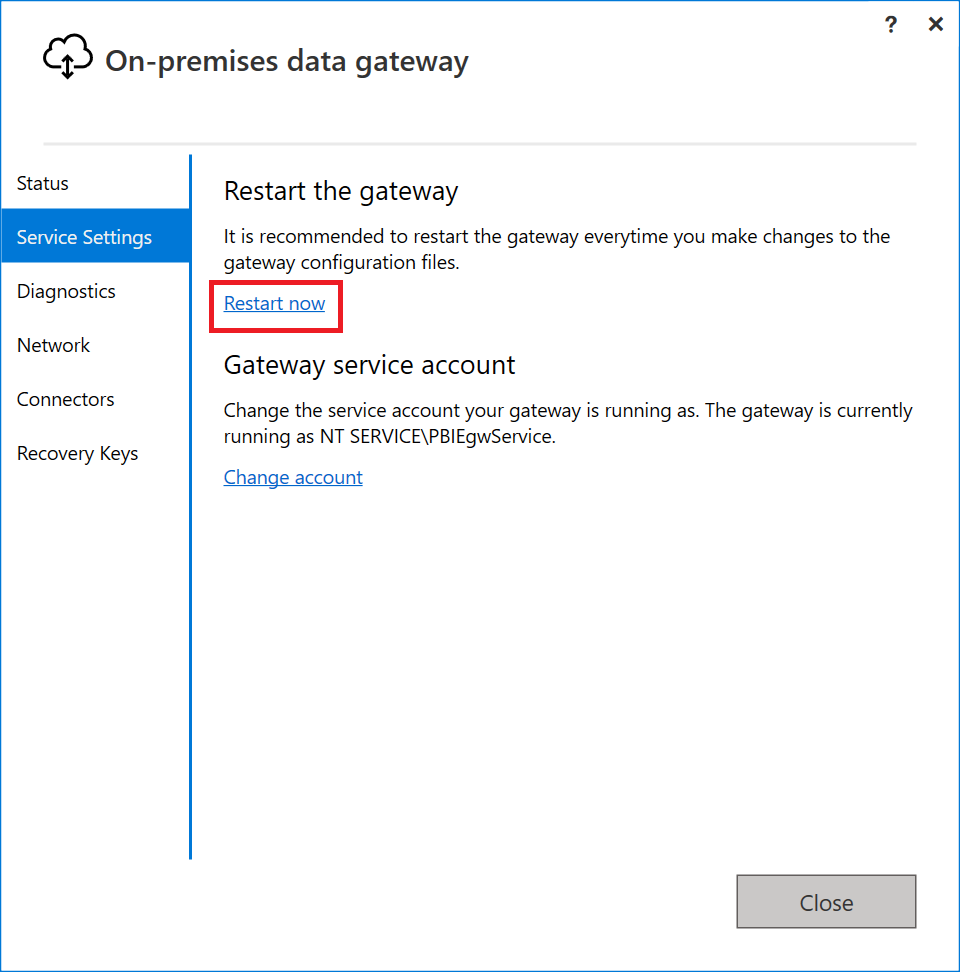Click the help question mark icon

click(890, 24)
